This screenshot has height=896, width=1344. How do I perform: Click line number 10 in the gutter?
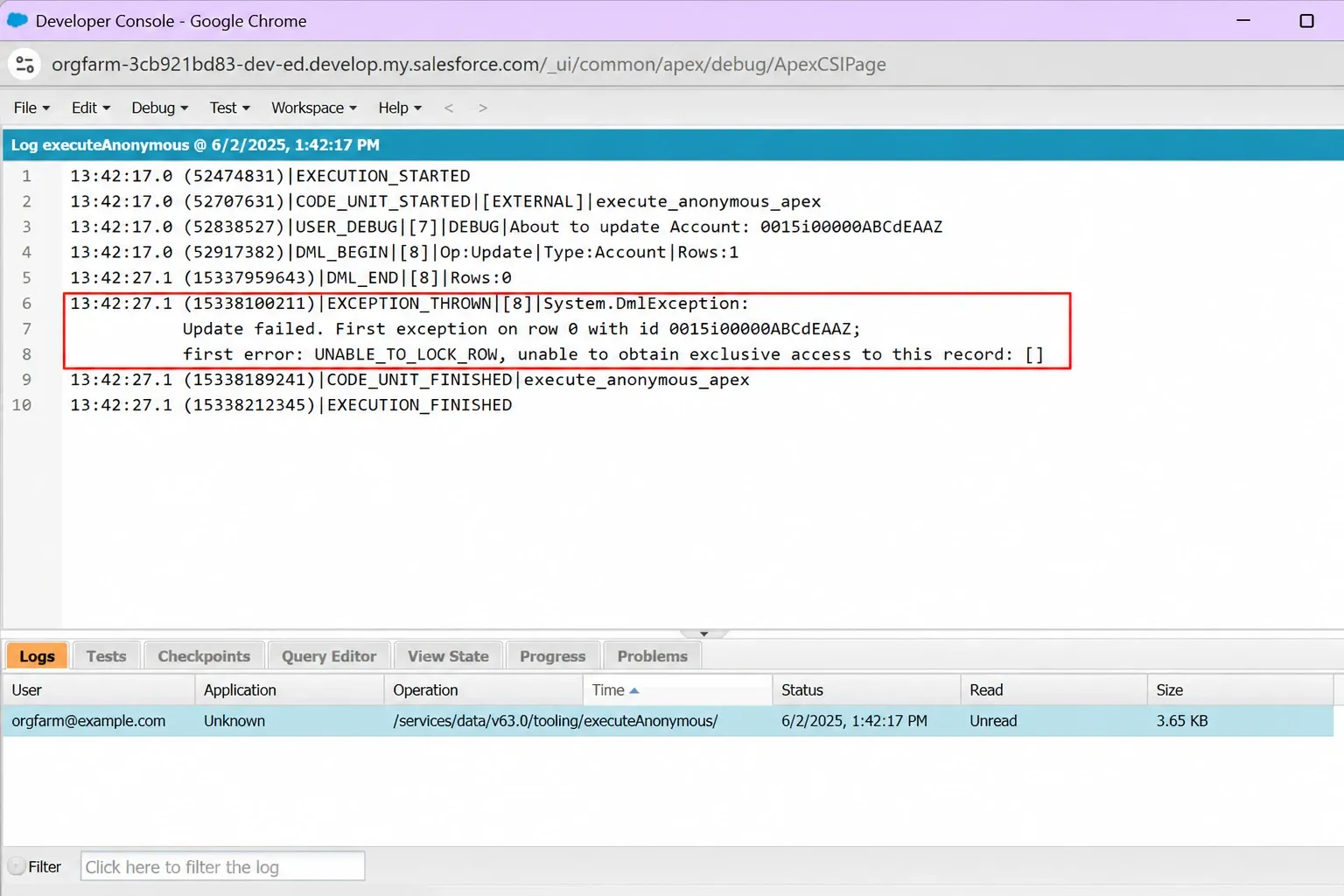tap(22, 405)
